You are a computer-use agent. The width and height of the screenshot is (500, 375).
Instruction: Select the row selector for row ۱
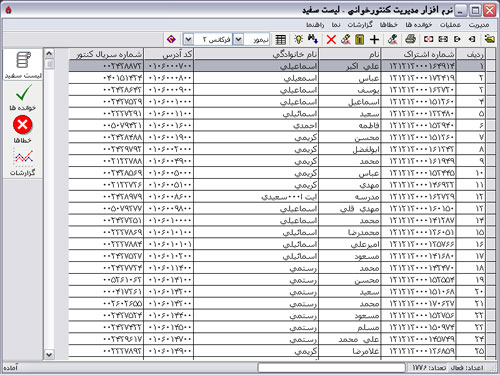[x=490, y=66]
